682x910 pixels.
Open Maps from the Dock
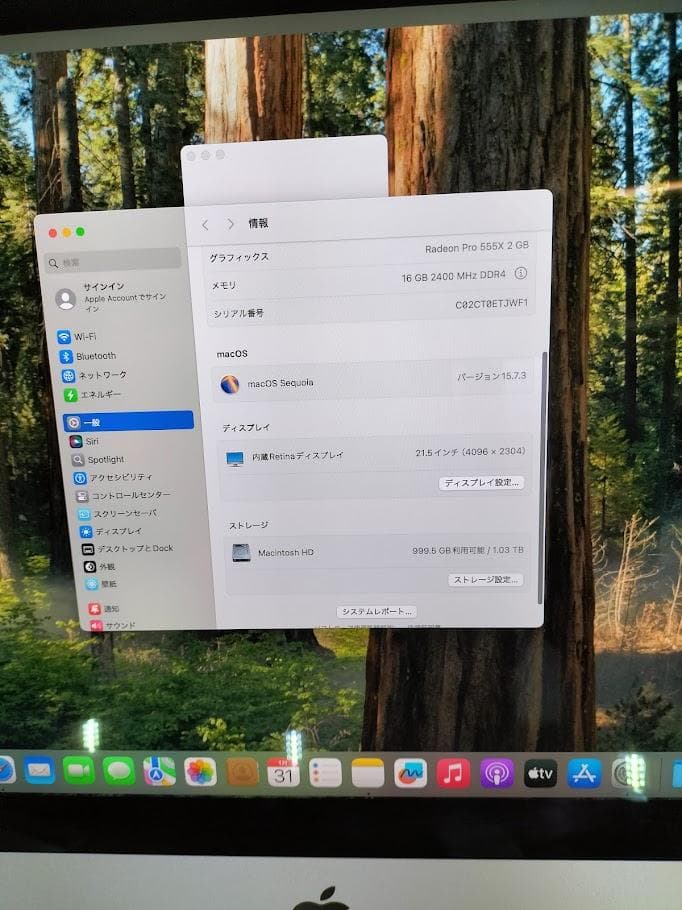coord(160,772)
